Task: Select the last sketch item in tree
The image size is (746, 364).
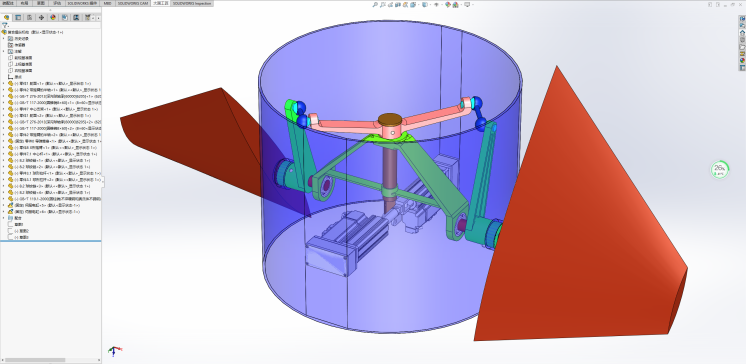Action: coord(19,237)
